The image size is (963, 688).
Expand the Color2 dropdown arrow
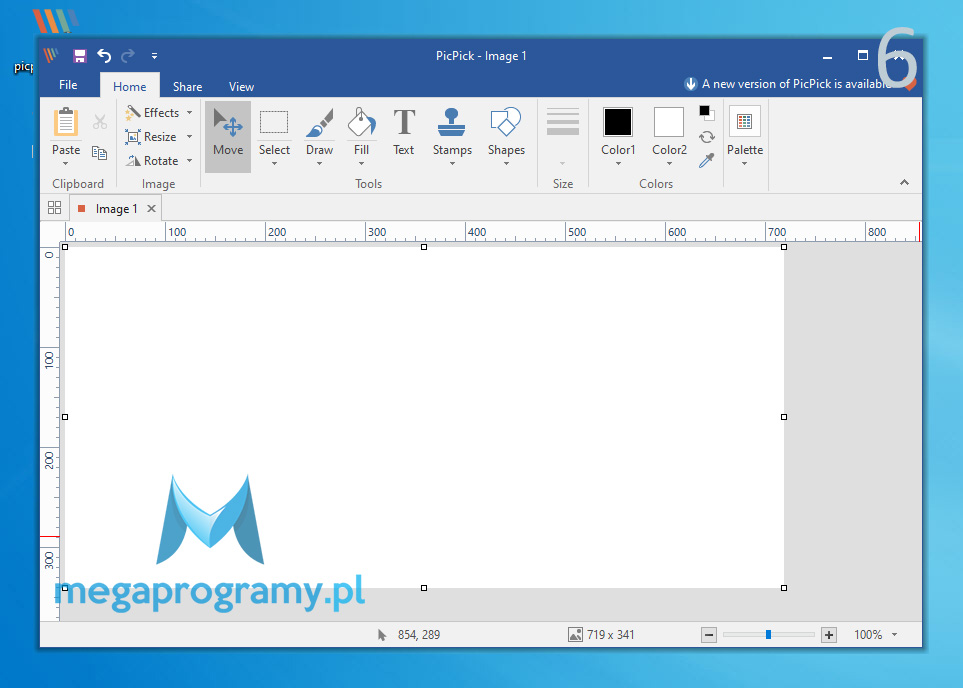click(669, 163)
